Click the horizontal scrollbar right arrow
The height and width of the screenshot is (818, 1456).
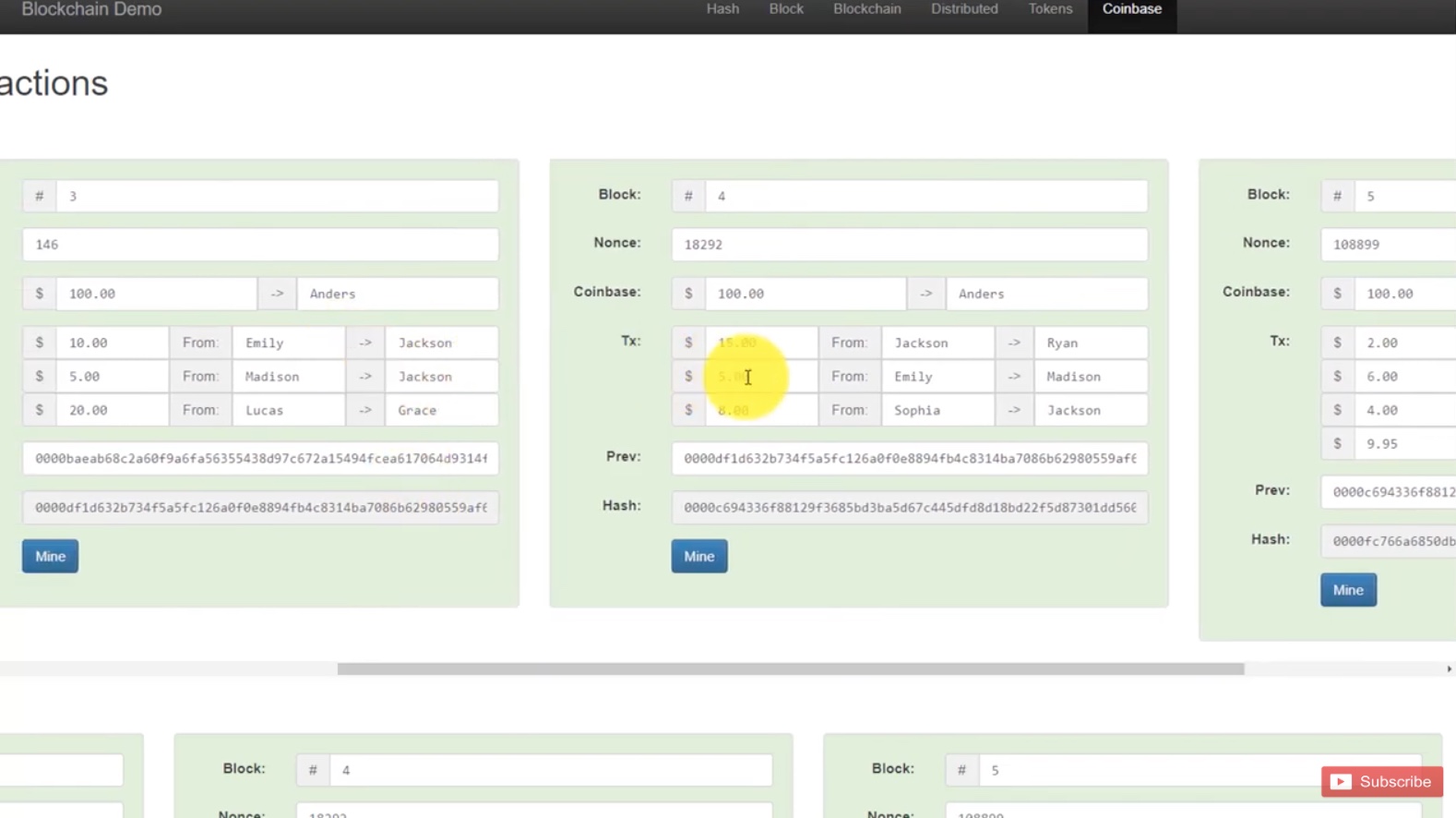(x=1449, y=668)
